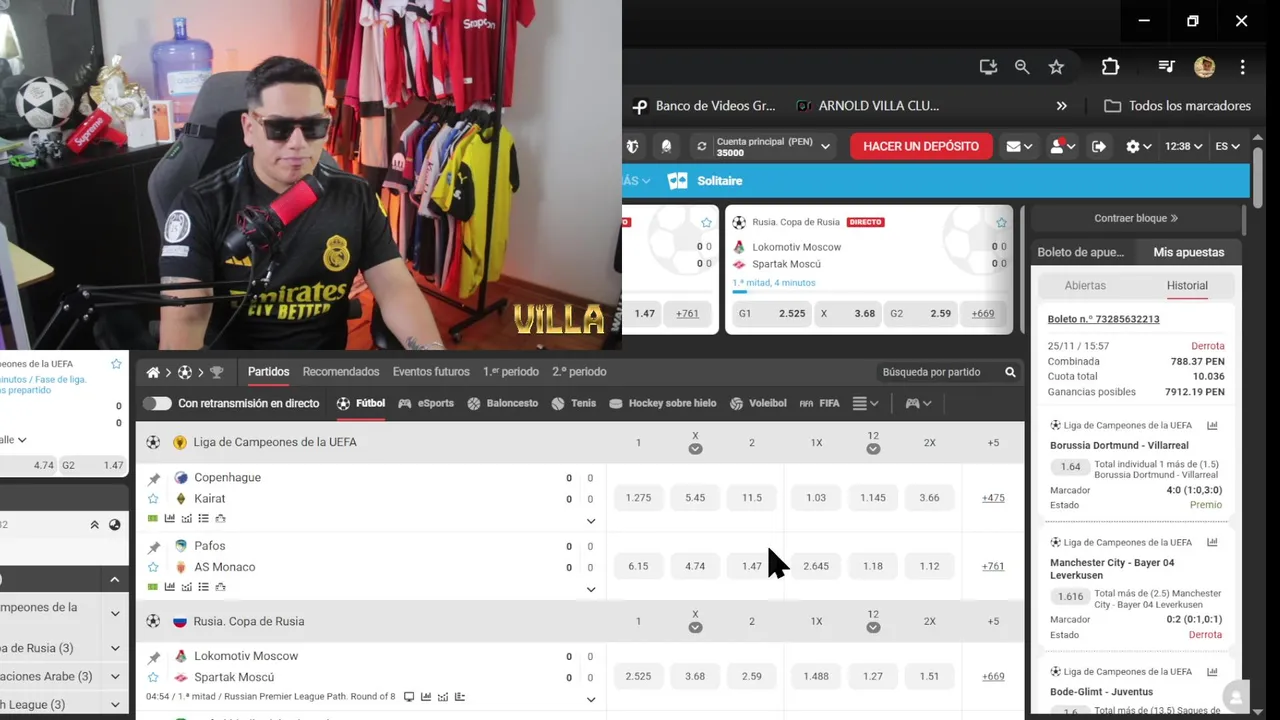This screenshot has height=720, width=1280.
Task: Favorite the Copenhague vs Kairat match star
Action: click(x=154, y=498)
